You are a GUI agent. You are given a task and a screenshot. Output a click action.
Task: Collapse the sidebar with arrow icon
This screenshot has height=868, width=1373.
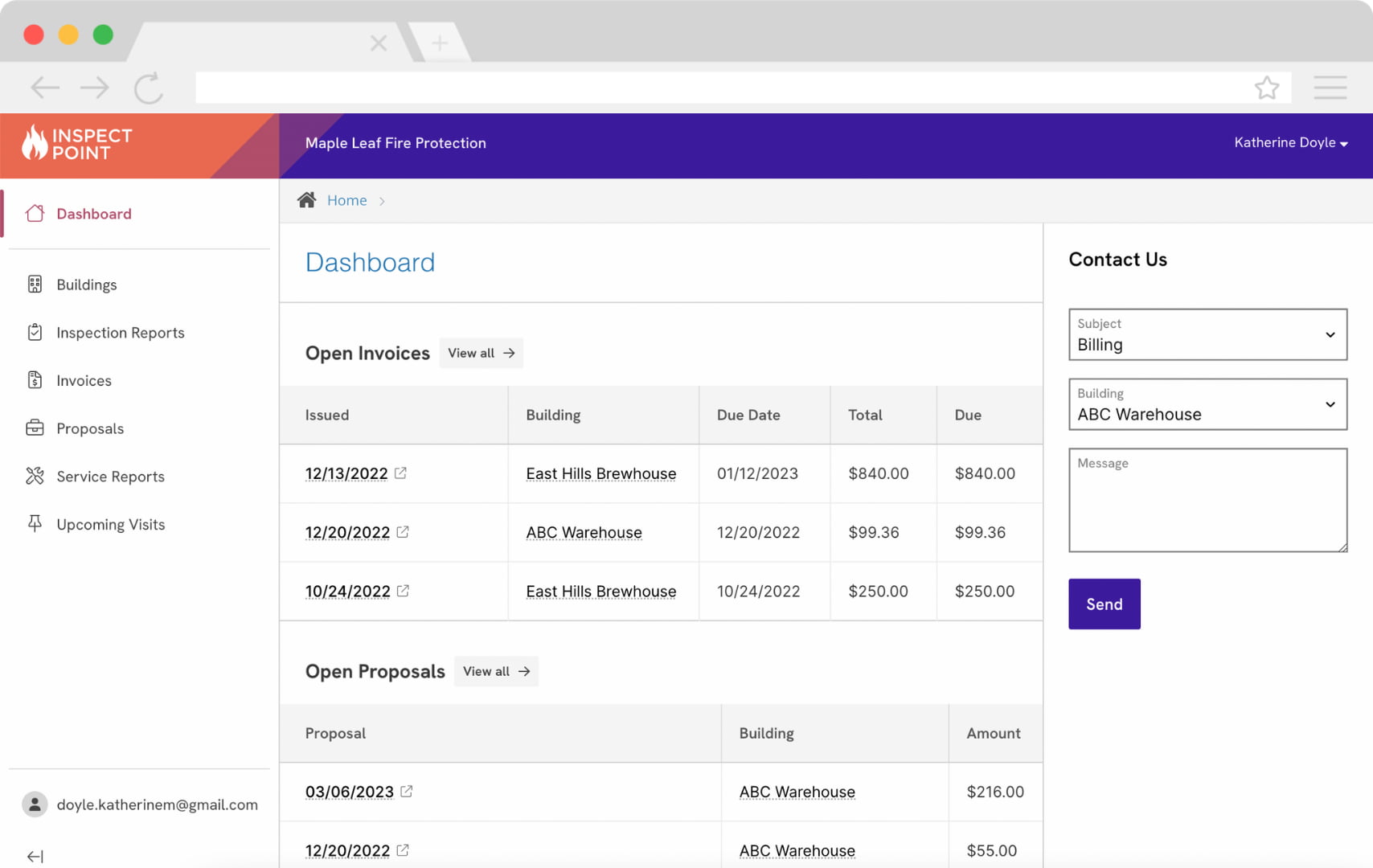[x=35, y=857]
